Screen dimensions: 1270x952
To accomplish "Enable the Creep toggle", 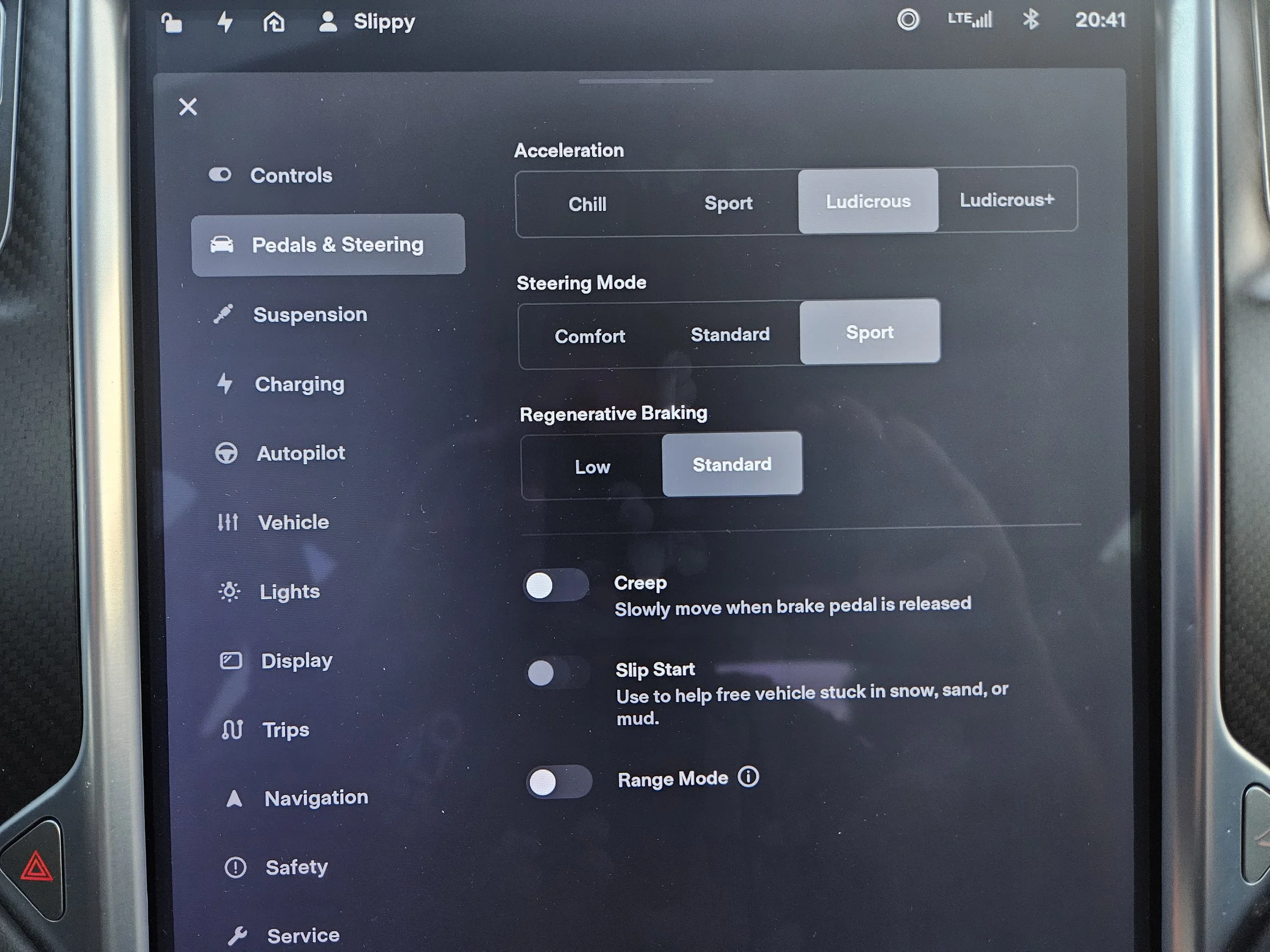I will point(555,586).
